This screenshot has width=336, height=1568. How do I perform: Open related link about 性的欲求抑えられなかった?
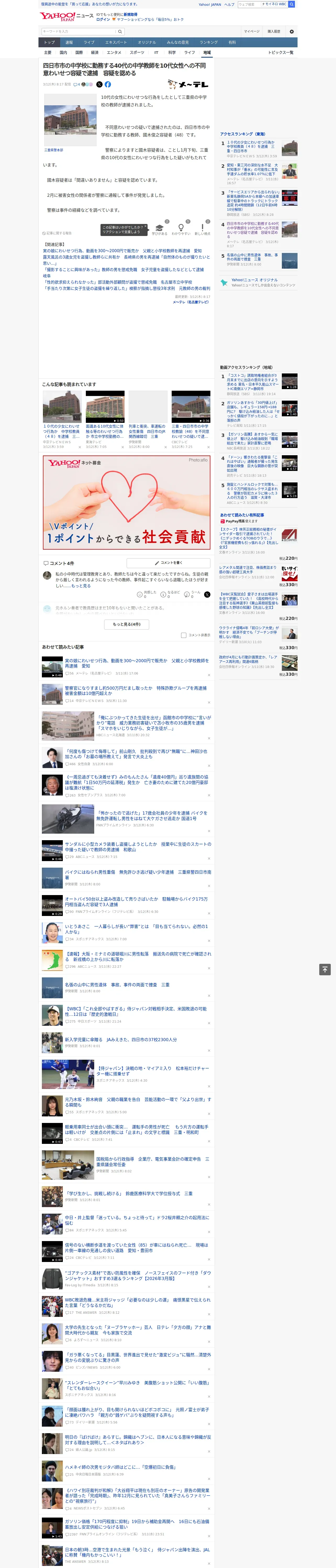pos(118,283)
